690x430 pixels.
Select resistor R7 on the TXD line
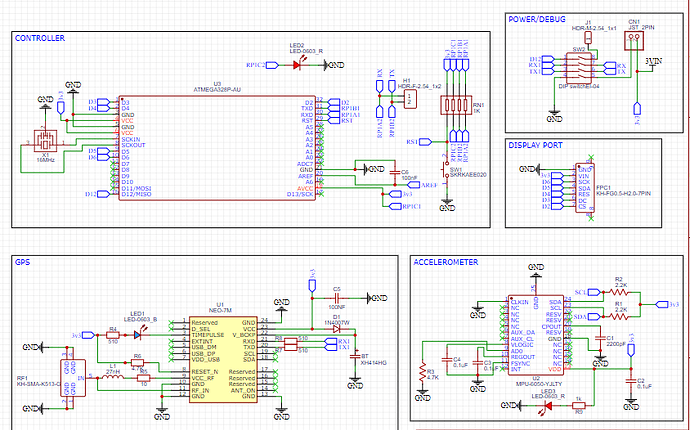290,347
